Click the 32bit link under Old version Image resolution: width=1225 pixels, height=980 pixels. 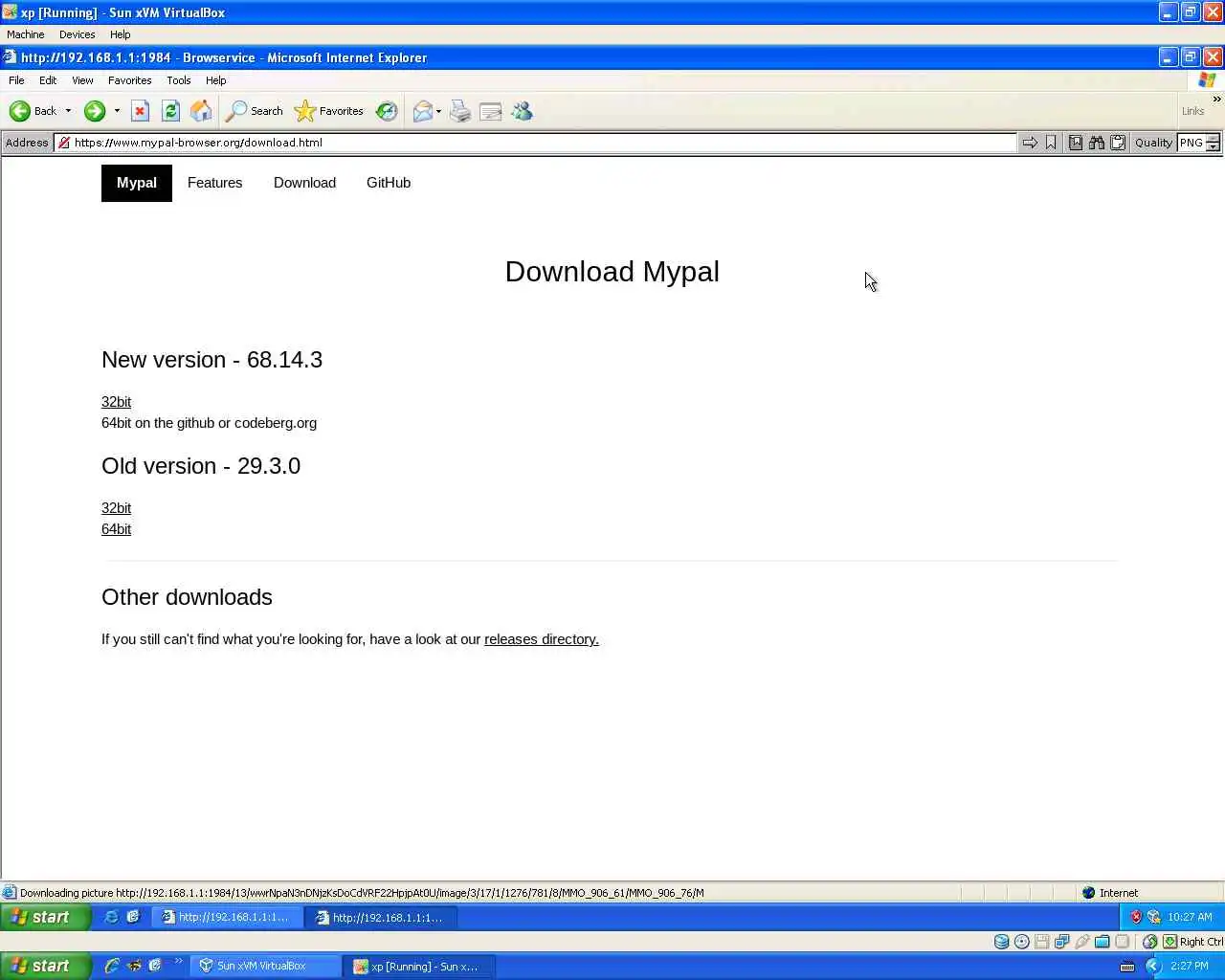116,508
